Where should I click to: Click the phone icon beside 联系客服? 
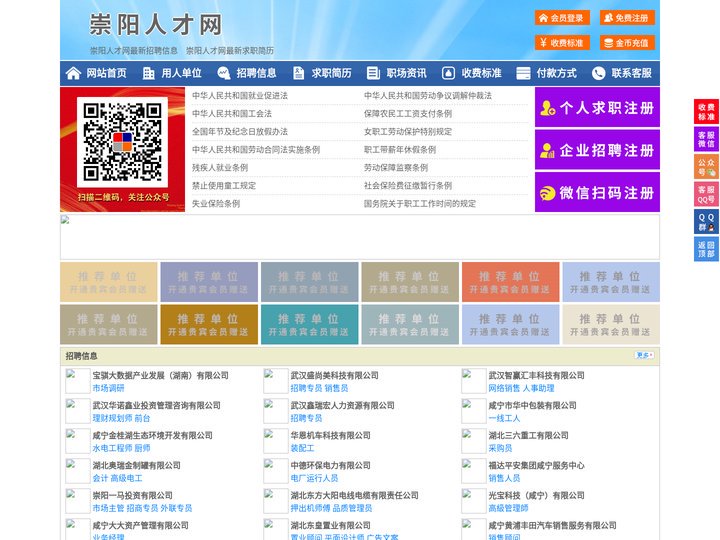(598, 73)
